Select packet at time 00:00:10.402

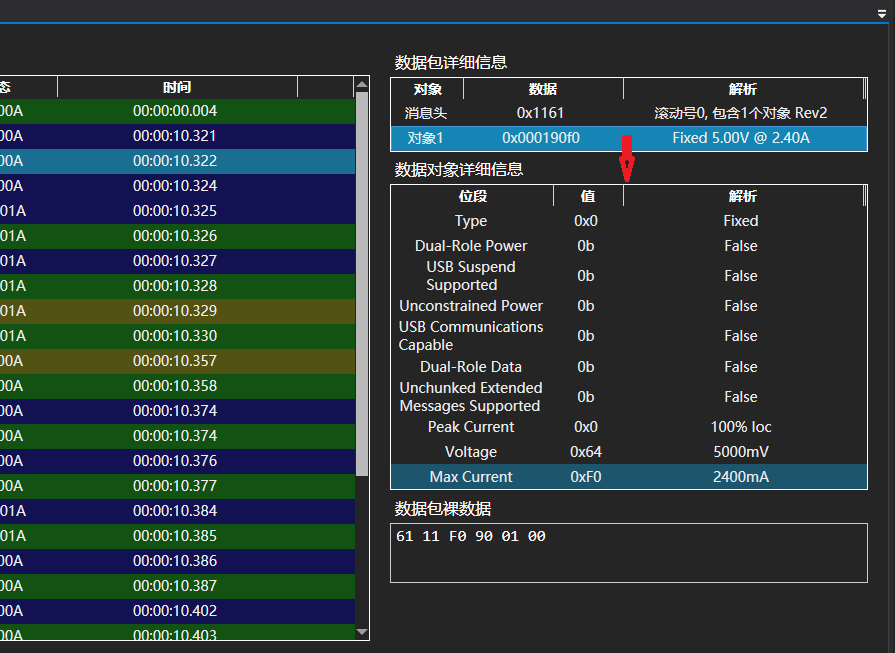click(x=177, y=611)
